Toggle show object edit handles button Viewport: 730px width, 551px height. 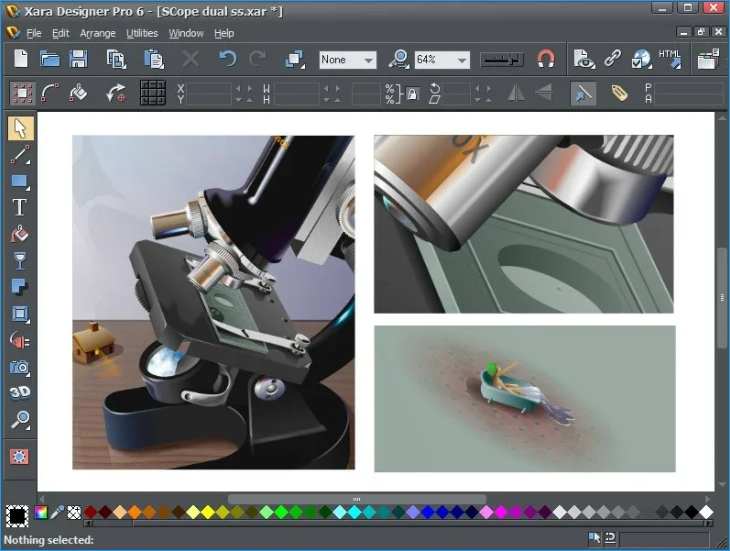point(50,93)
